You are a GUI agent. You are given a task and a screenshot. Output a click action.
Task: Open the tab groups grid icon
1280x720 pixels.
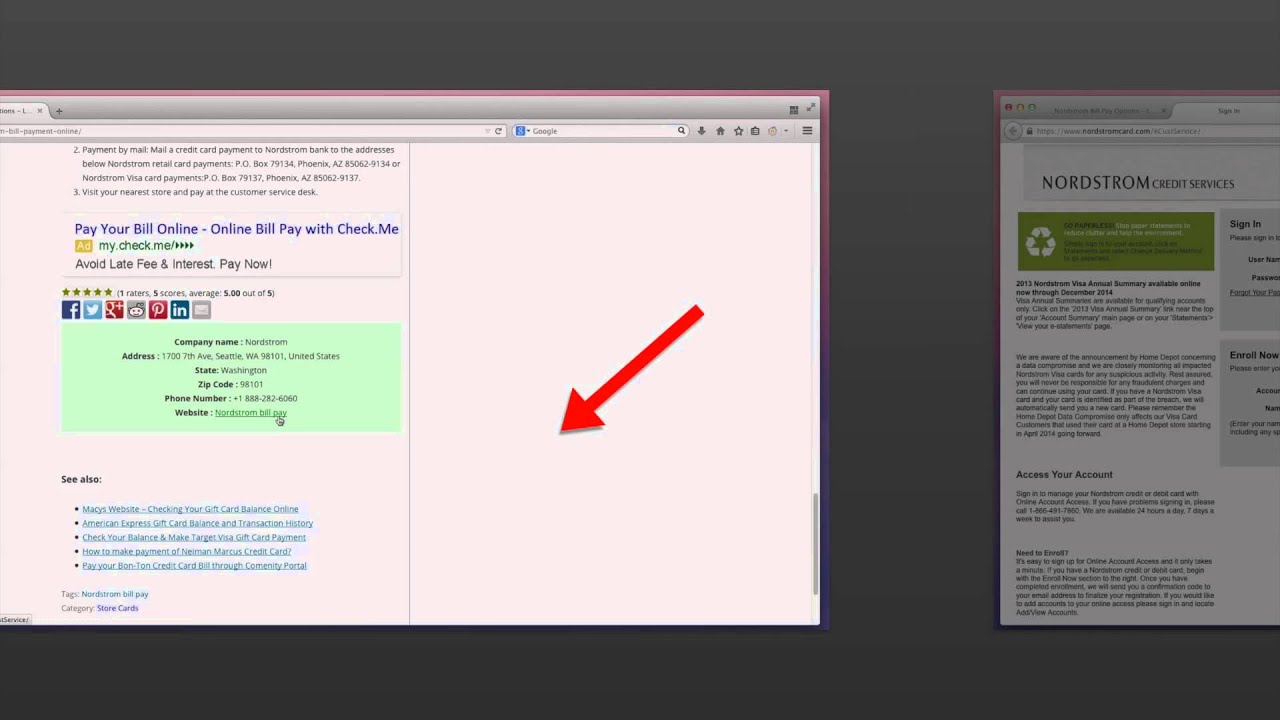(x=794, y=110)
